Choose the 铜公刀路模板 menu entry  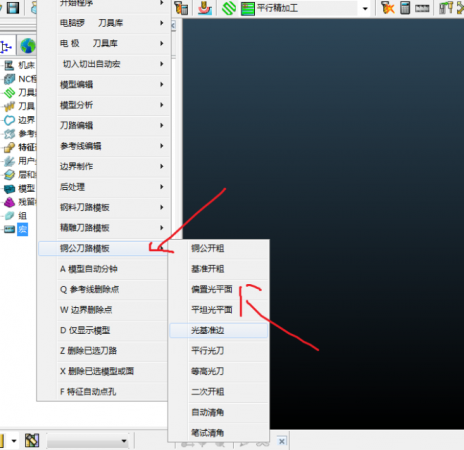tap(104, 248)
